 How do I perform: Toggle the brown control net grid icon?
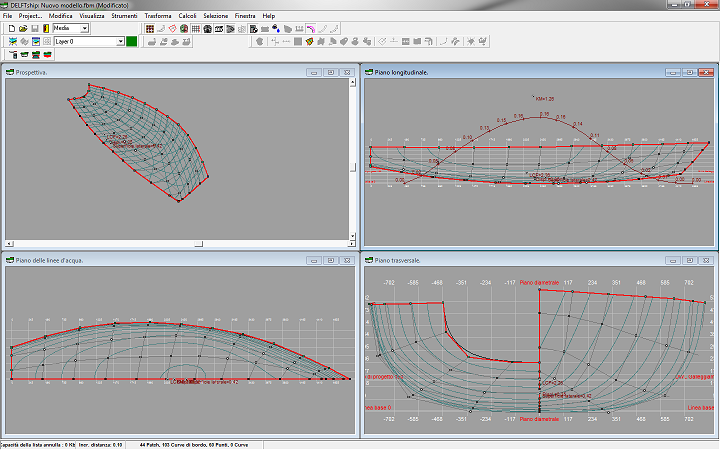click(x=150, y=28)
